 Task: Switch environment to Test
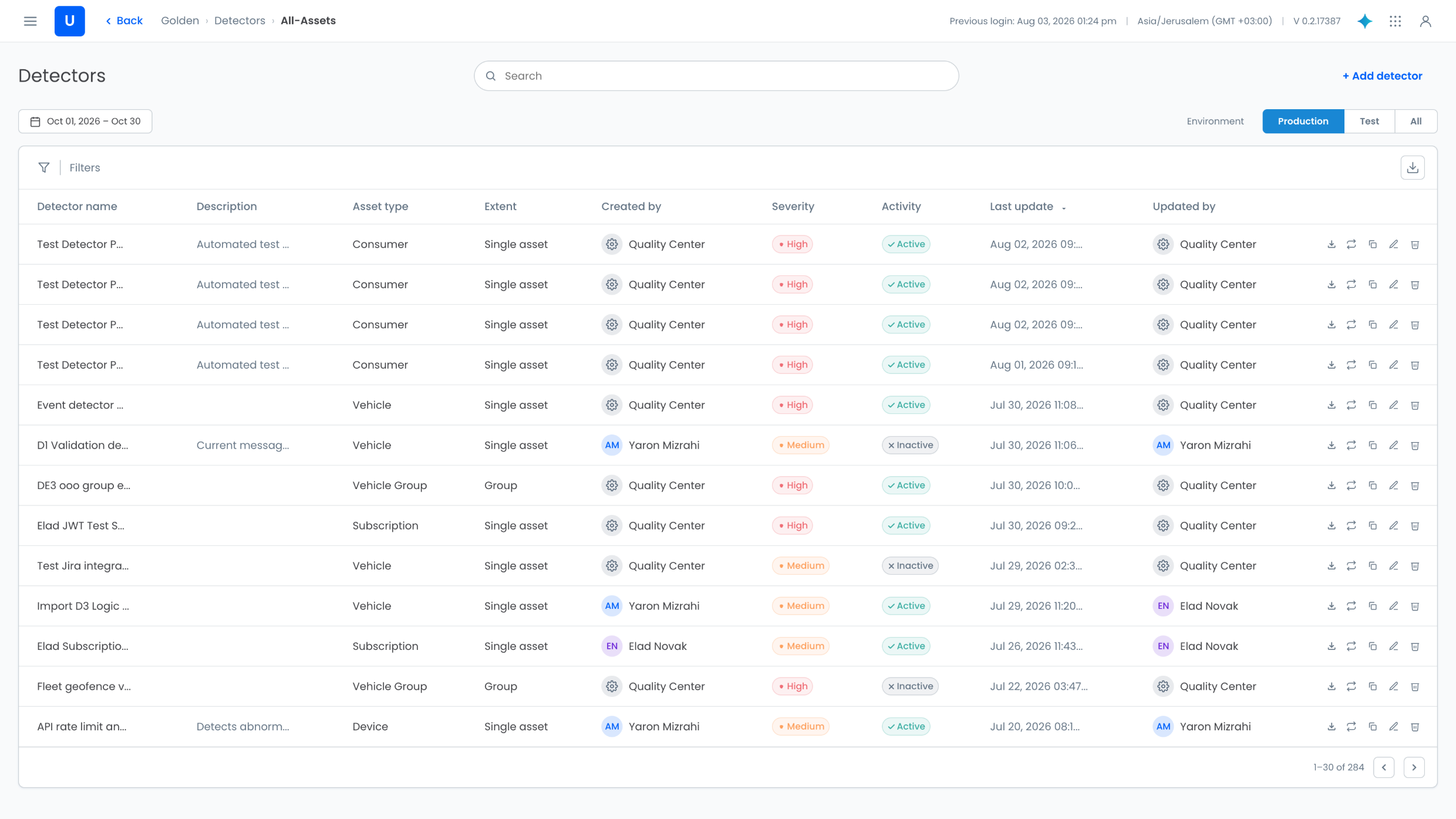pyautogui.click(x=1369, y=122)
